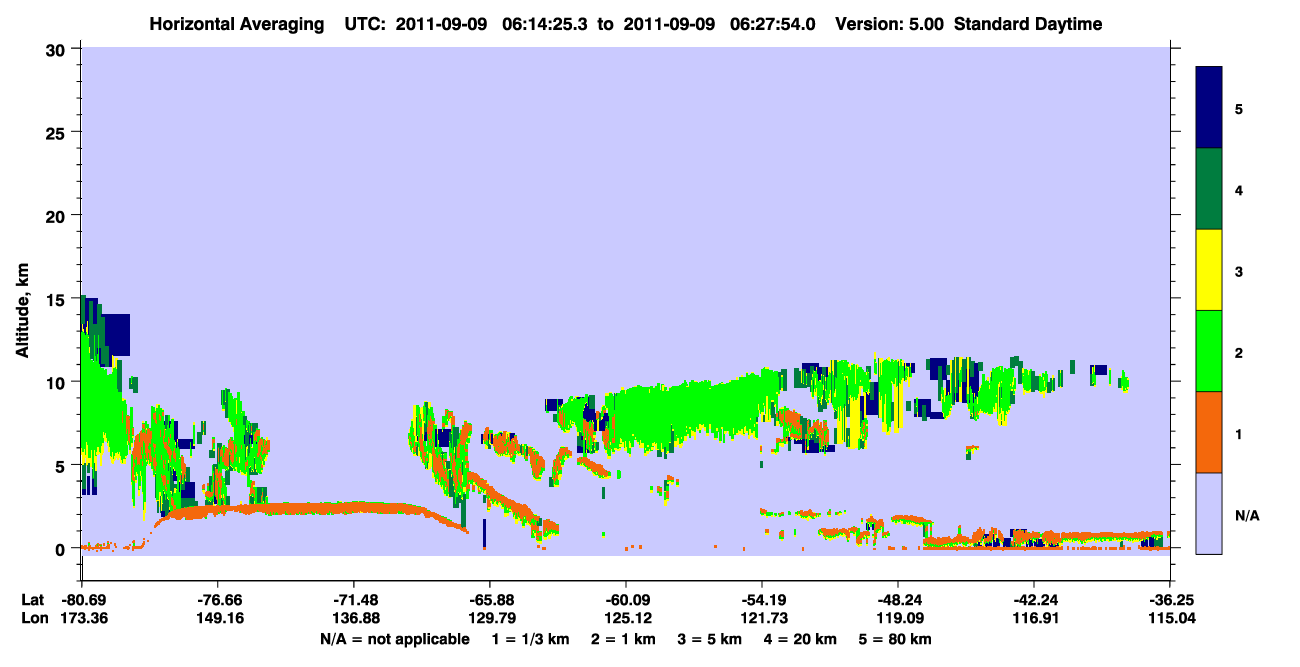
Task: Click the orange level 1 color swatch
Action: (1209, 432)
